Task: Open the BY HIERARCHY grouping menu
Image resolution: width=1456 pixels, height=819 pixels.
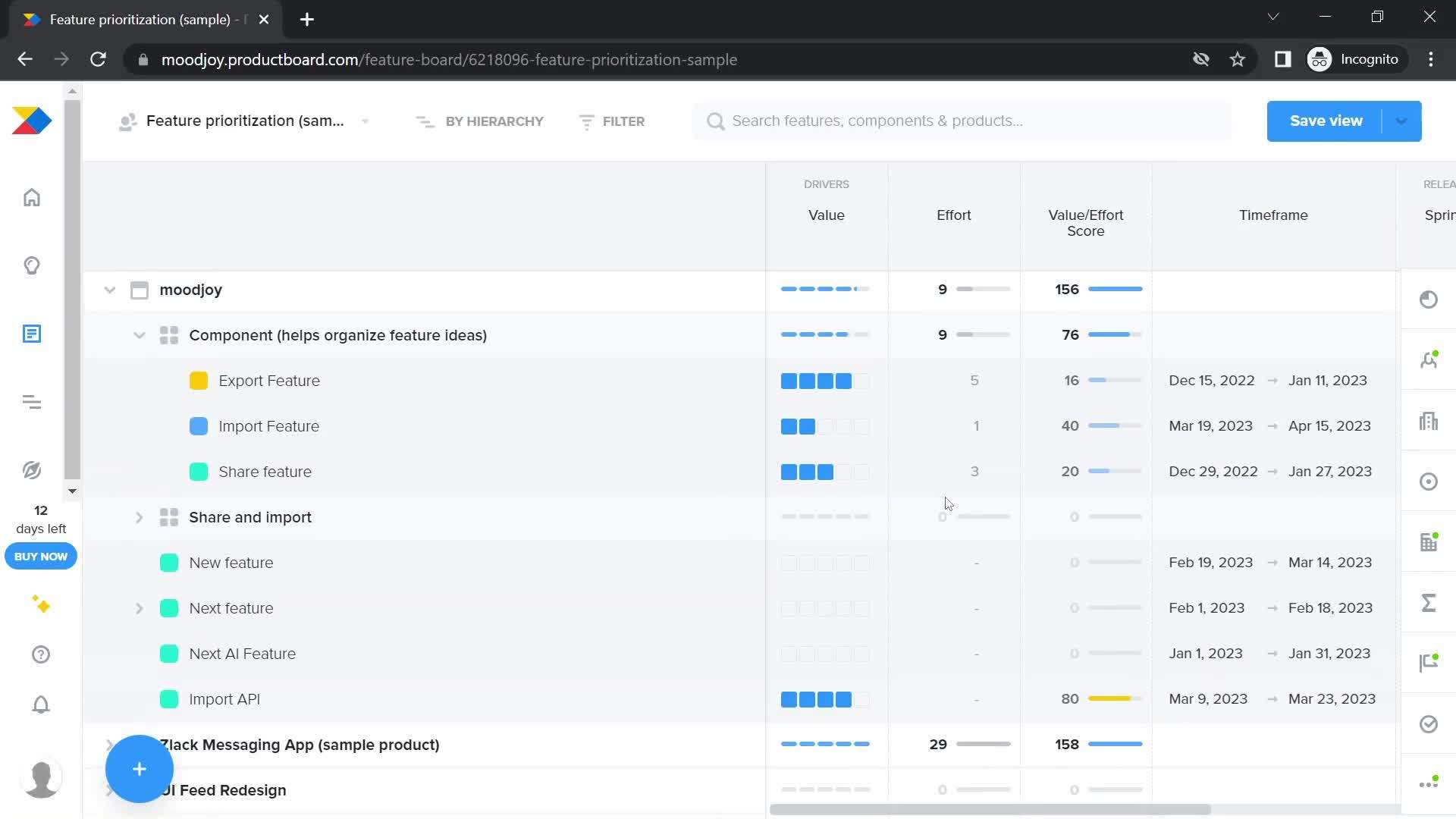Action: (480, 121)
